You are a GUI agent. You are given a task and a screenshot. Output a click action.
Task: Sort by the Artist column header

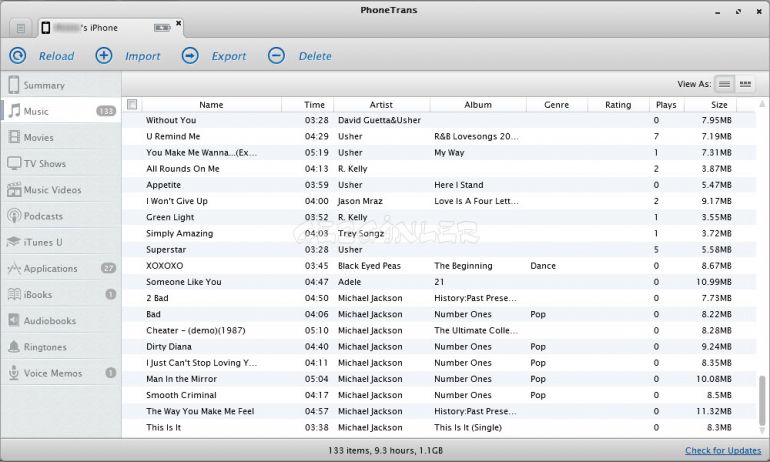point(381,105)
